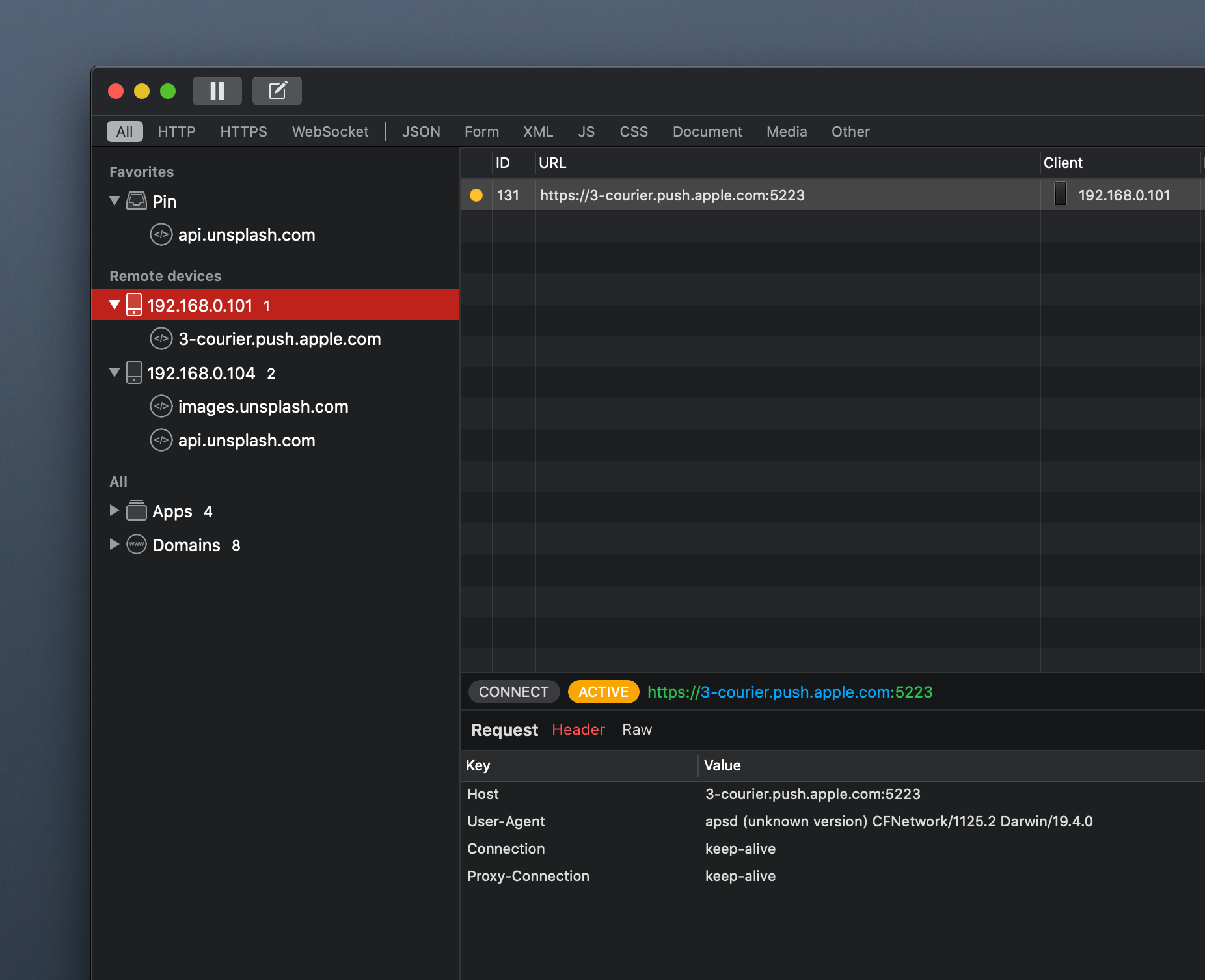Collapse device 192.168.0.104 in Remote devices
Image resolution: width=1205 pixels, height=980 pixels.
point(115,372)
